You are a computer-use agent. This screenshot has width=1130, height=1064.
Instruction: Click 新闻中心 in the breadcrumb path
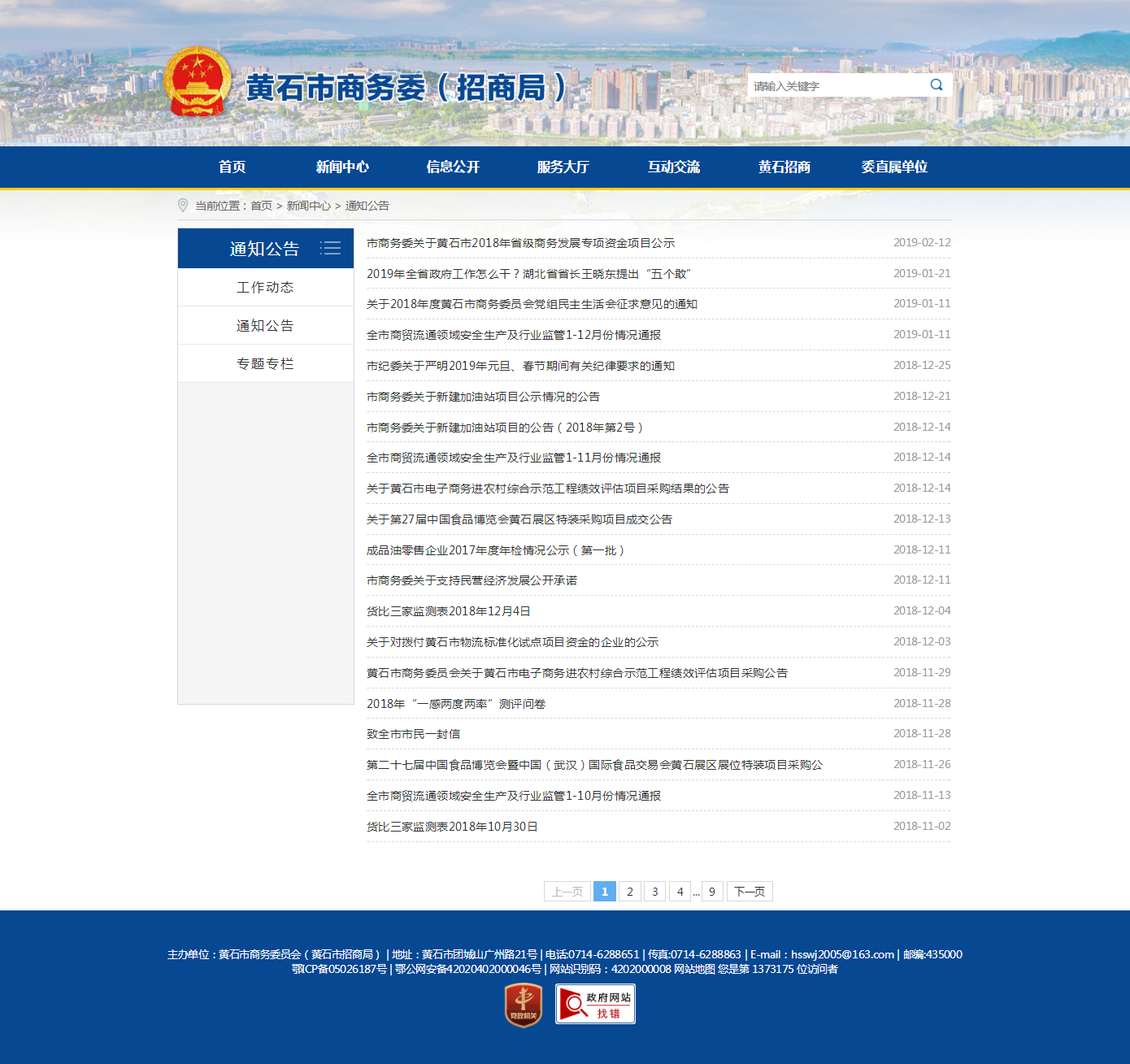tap(308, 206)
